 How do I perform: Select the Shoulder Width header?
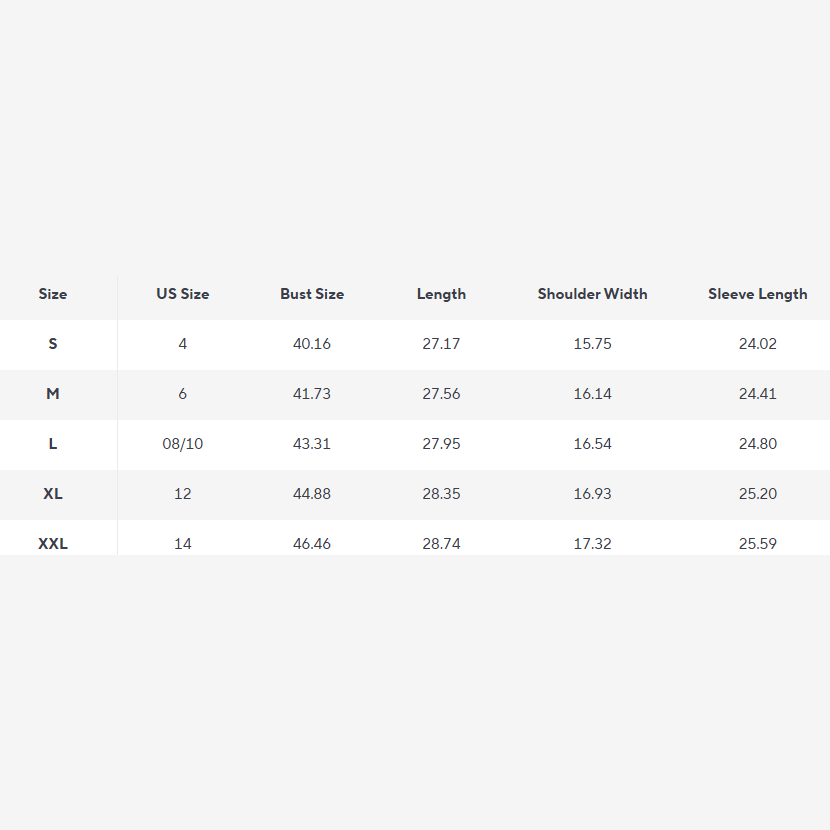592,294
